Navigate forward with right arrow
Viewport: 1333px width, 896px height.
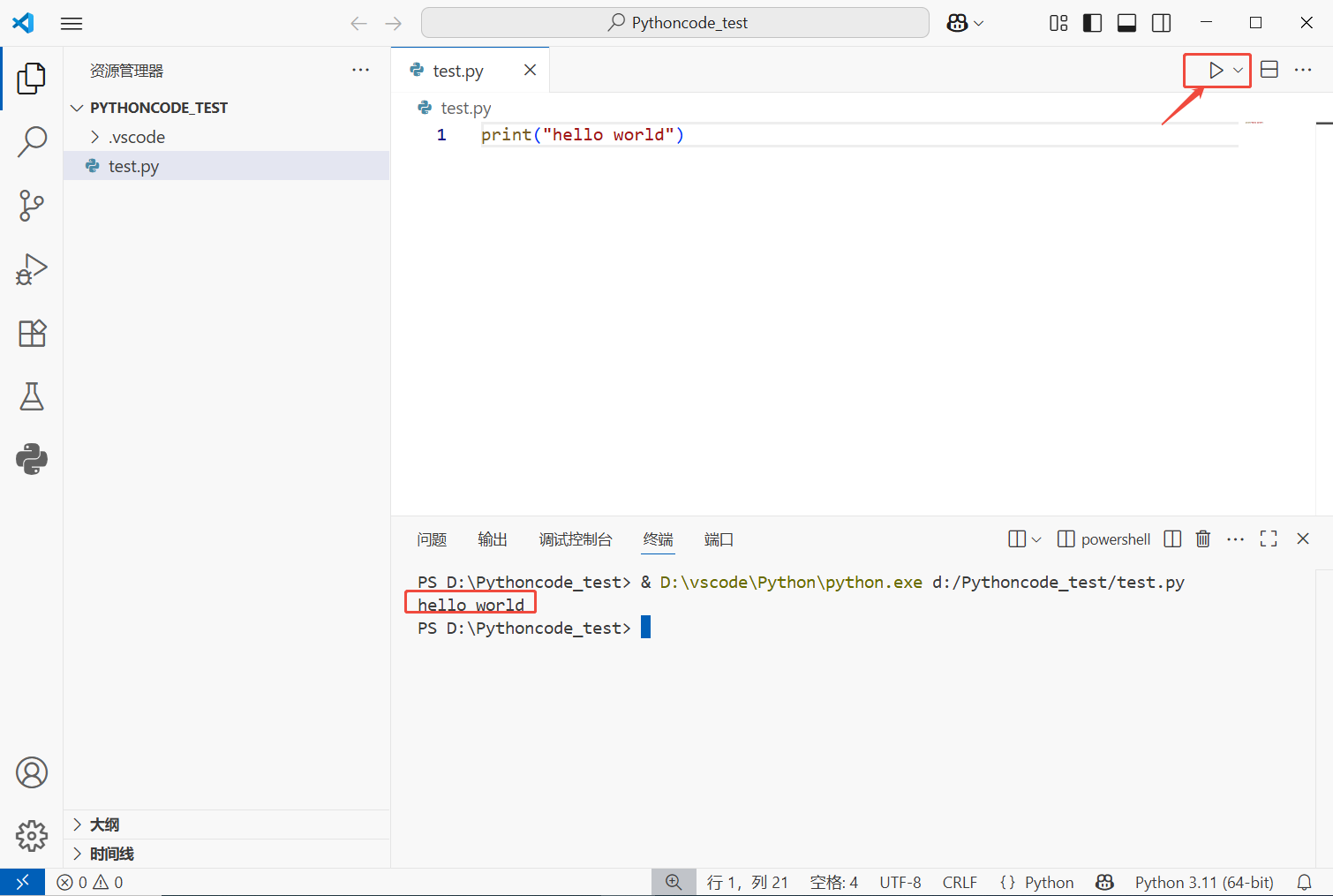coord(394,23)
